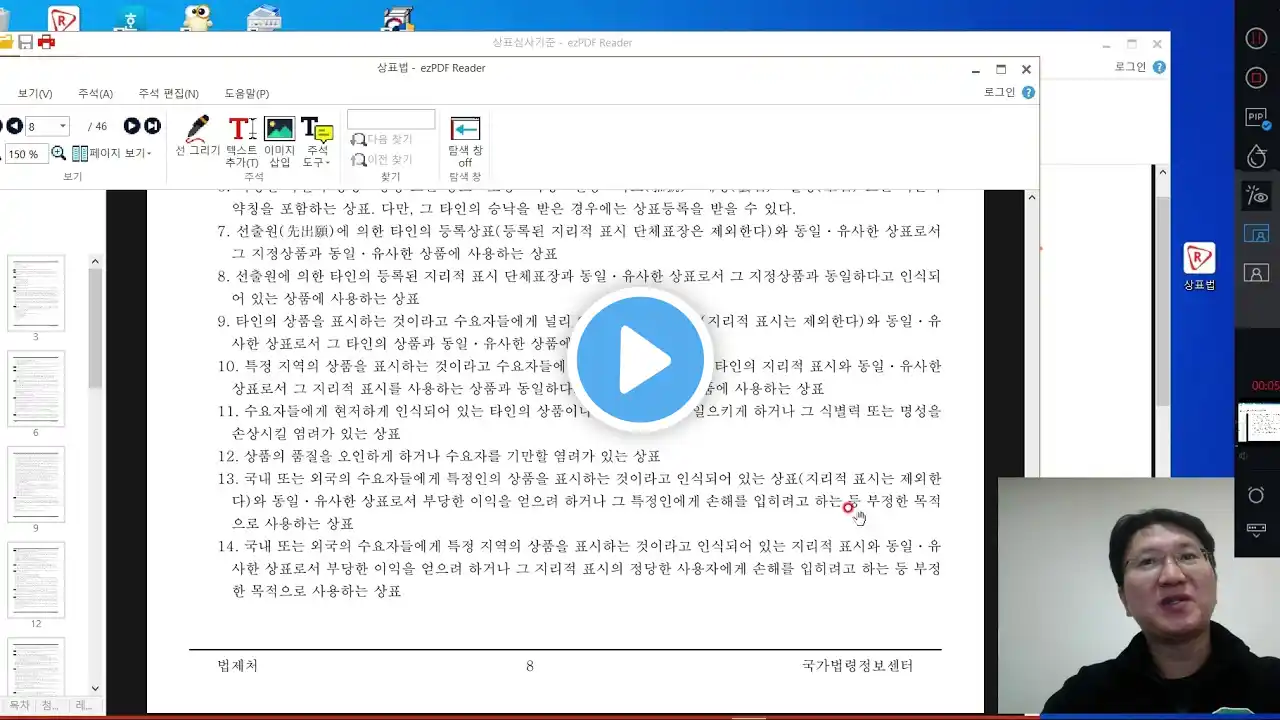Click 로그인 in the 상표법 window
Image resolution: width=1280 pixels, height=720 pixels.
coord(1000,92)
